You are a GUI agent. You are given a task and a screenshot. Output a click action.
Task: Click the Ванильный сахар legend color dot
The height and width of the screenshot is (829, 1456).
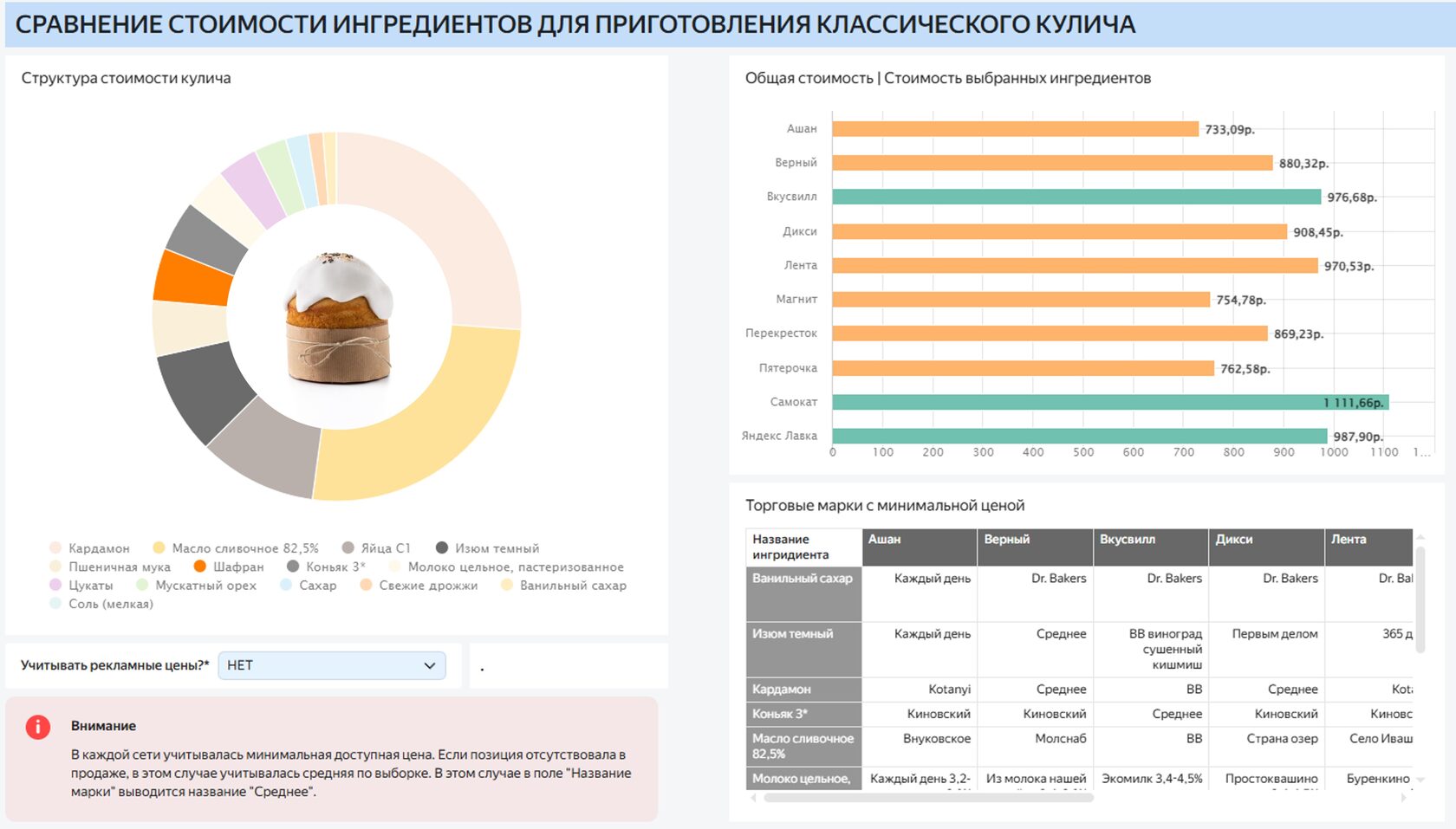[x=507, y=586]
